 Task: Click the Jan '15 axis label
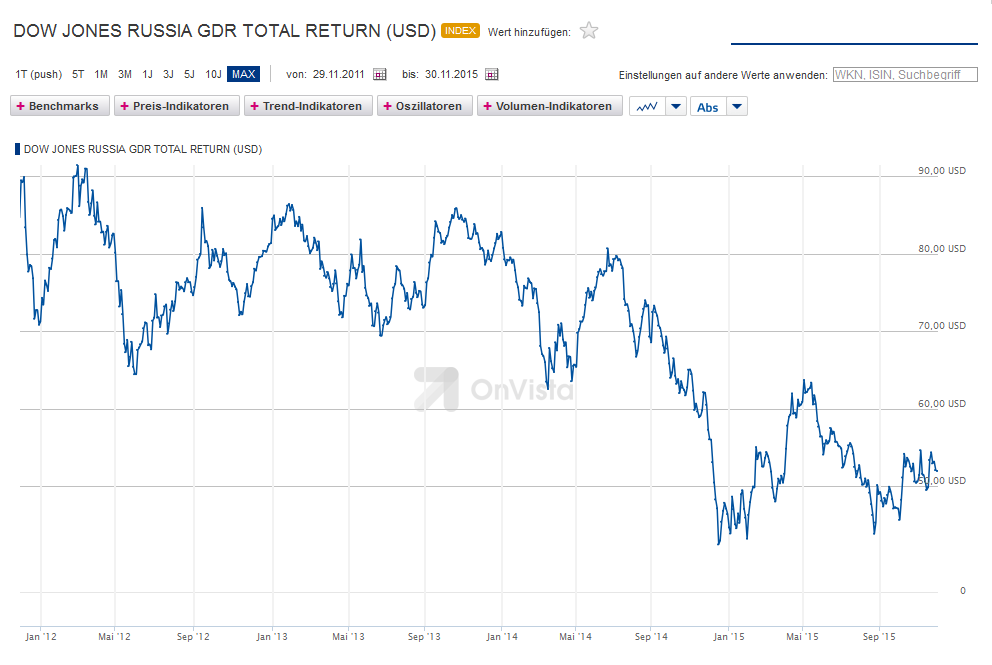click(729, 637)
